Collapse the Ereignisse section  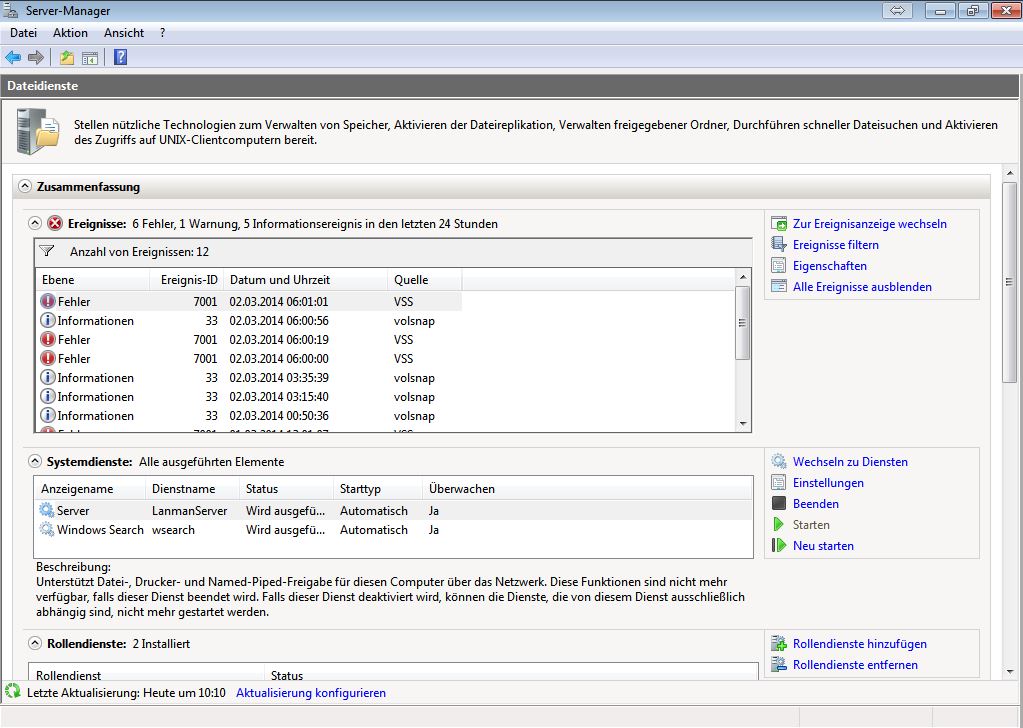35,224
